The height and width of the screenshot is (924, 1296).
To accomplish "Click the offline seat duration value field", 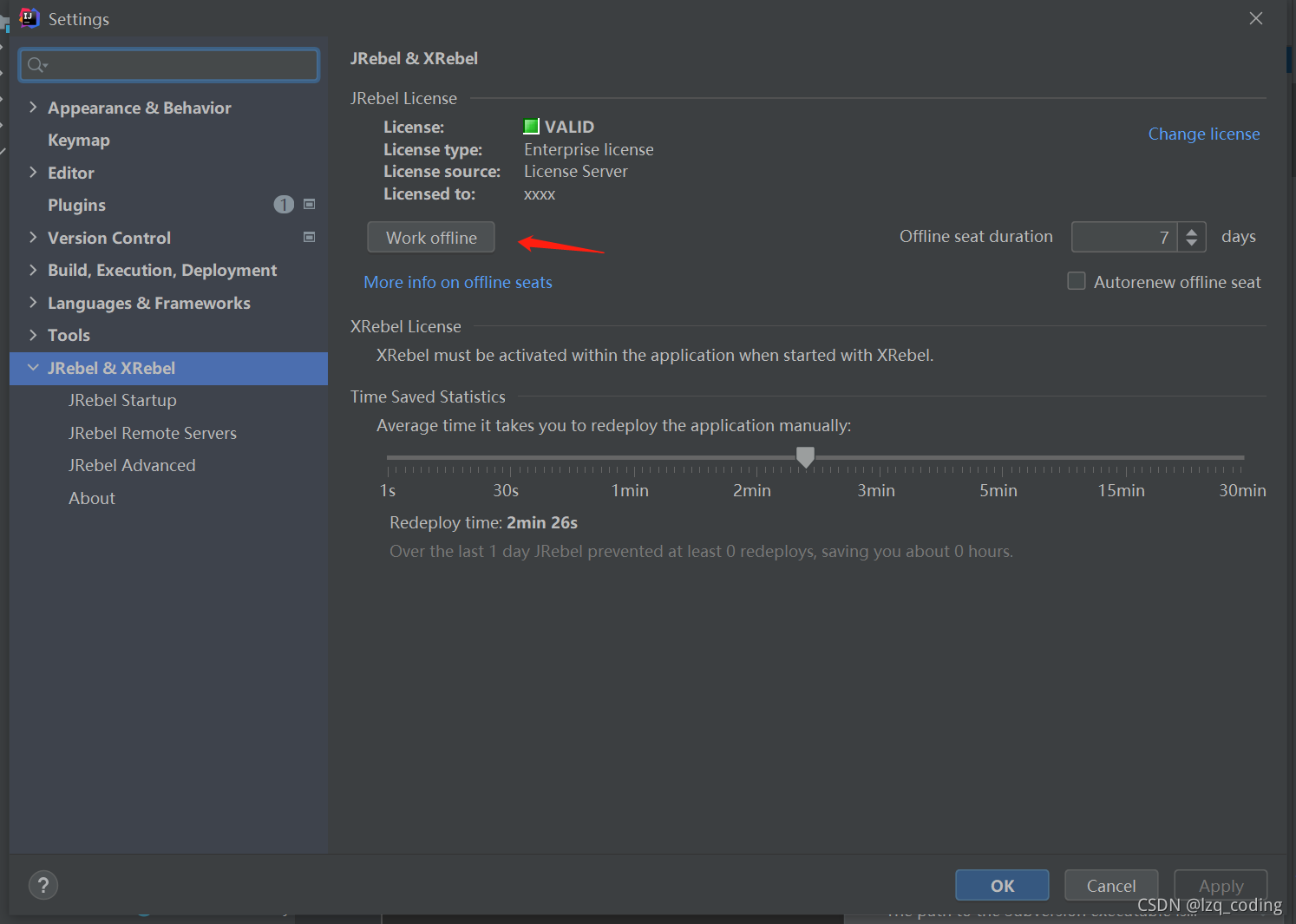I will coord(1124,237).
